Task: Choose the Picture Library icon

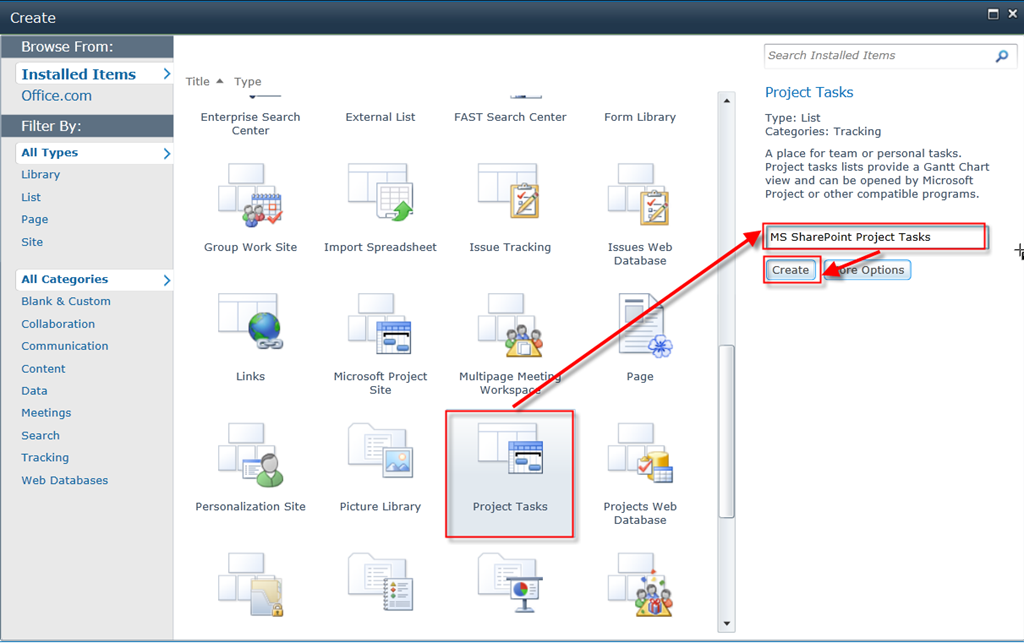Action: [x=380, y=456]
